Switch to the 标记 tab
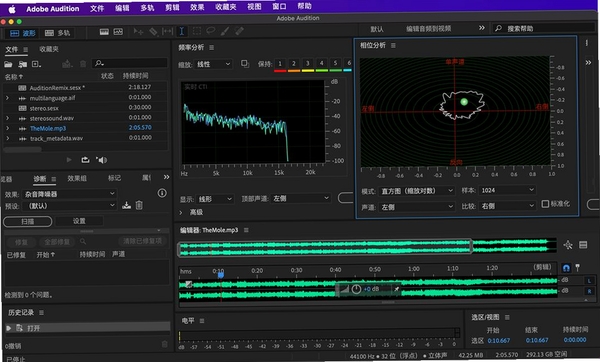The image size is (600, 362). [114, 178]
